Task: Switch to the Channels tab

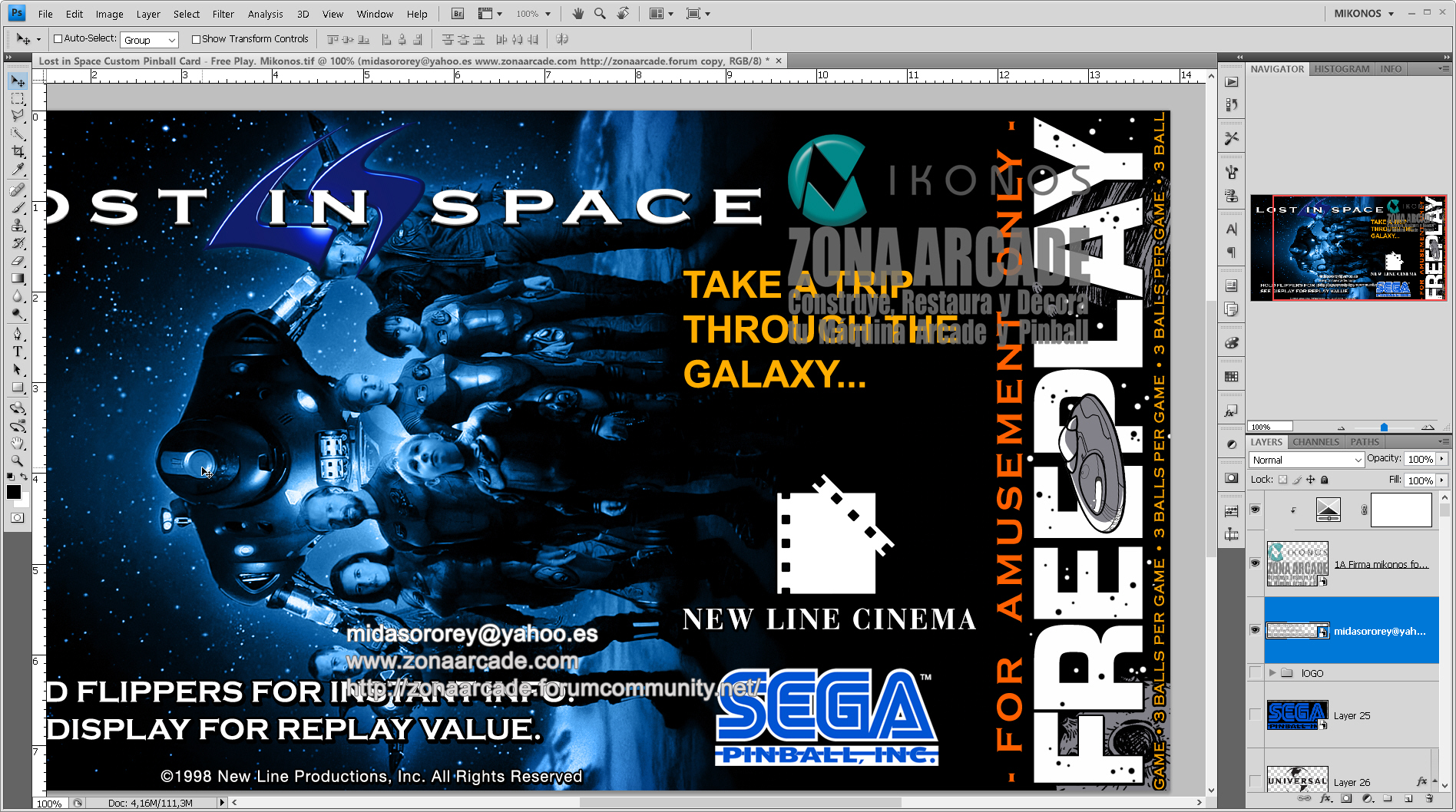Action: (1315, 442)
